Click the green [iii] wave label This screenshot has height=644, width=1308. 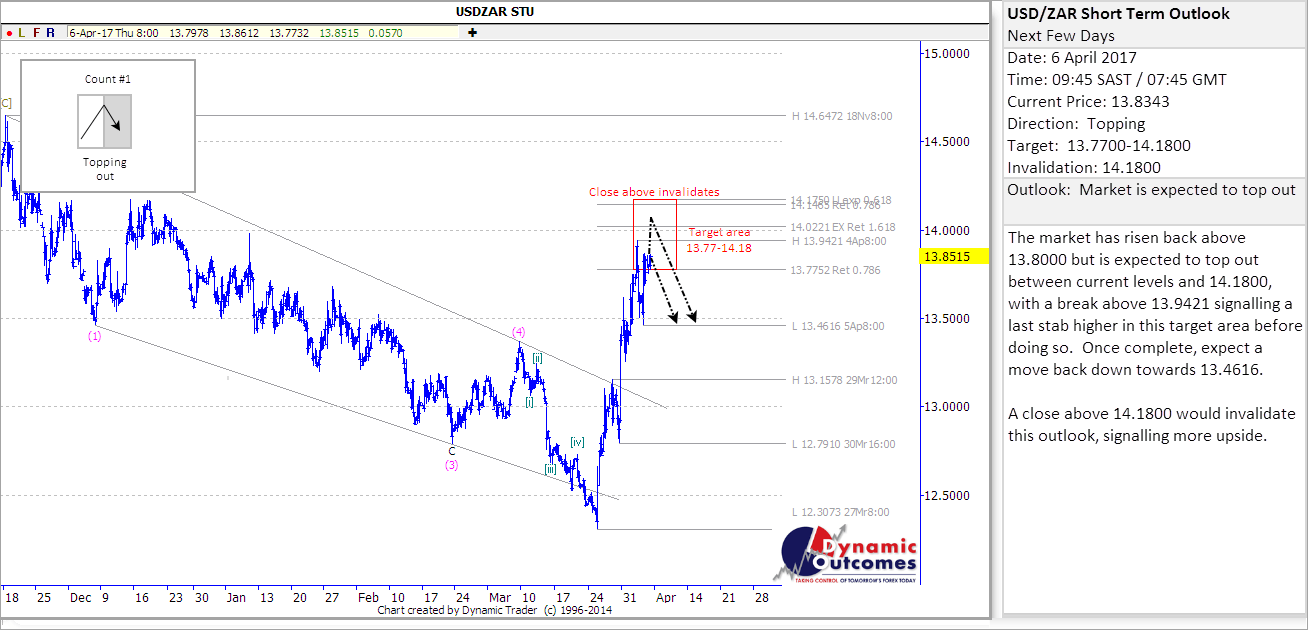550,469
